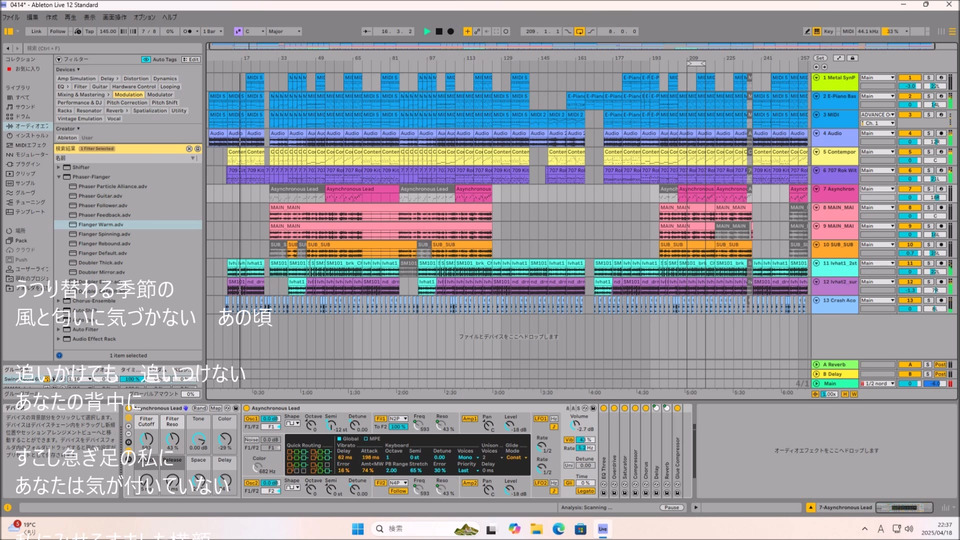Collapse the Phaser-Flanger folder
The width and height of the screenshot is (960, 540).
(59, 177)
